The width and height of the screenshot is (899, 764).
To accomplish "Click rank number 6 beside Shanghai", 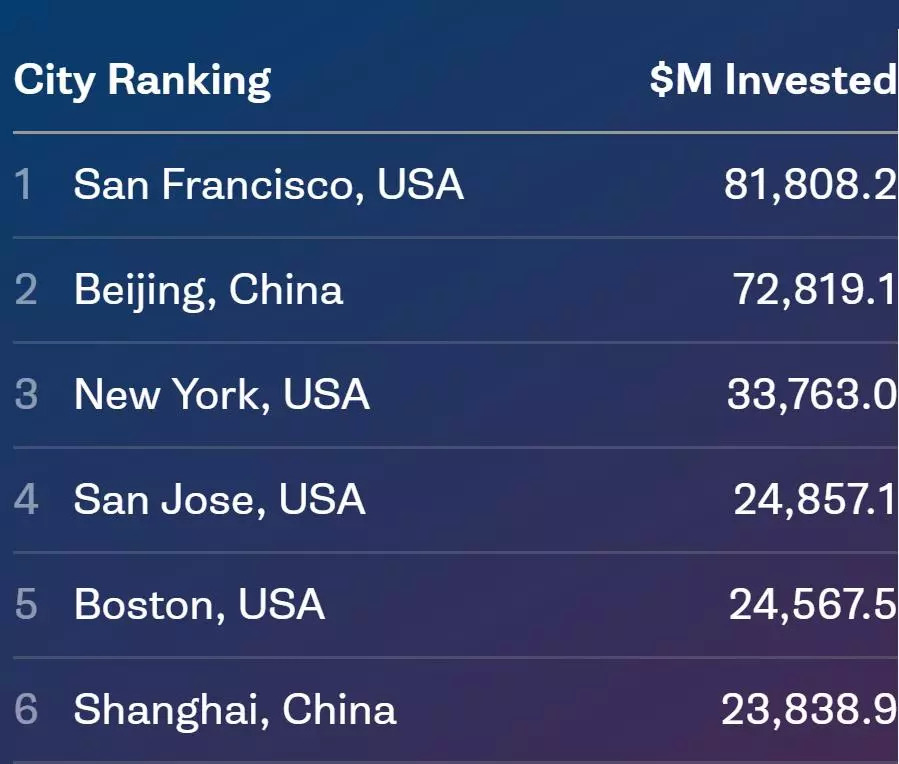I will pos(26,710).
